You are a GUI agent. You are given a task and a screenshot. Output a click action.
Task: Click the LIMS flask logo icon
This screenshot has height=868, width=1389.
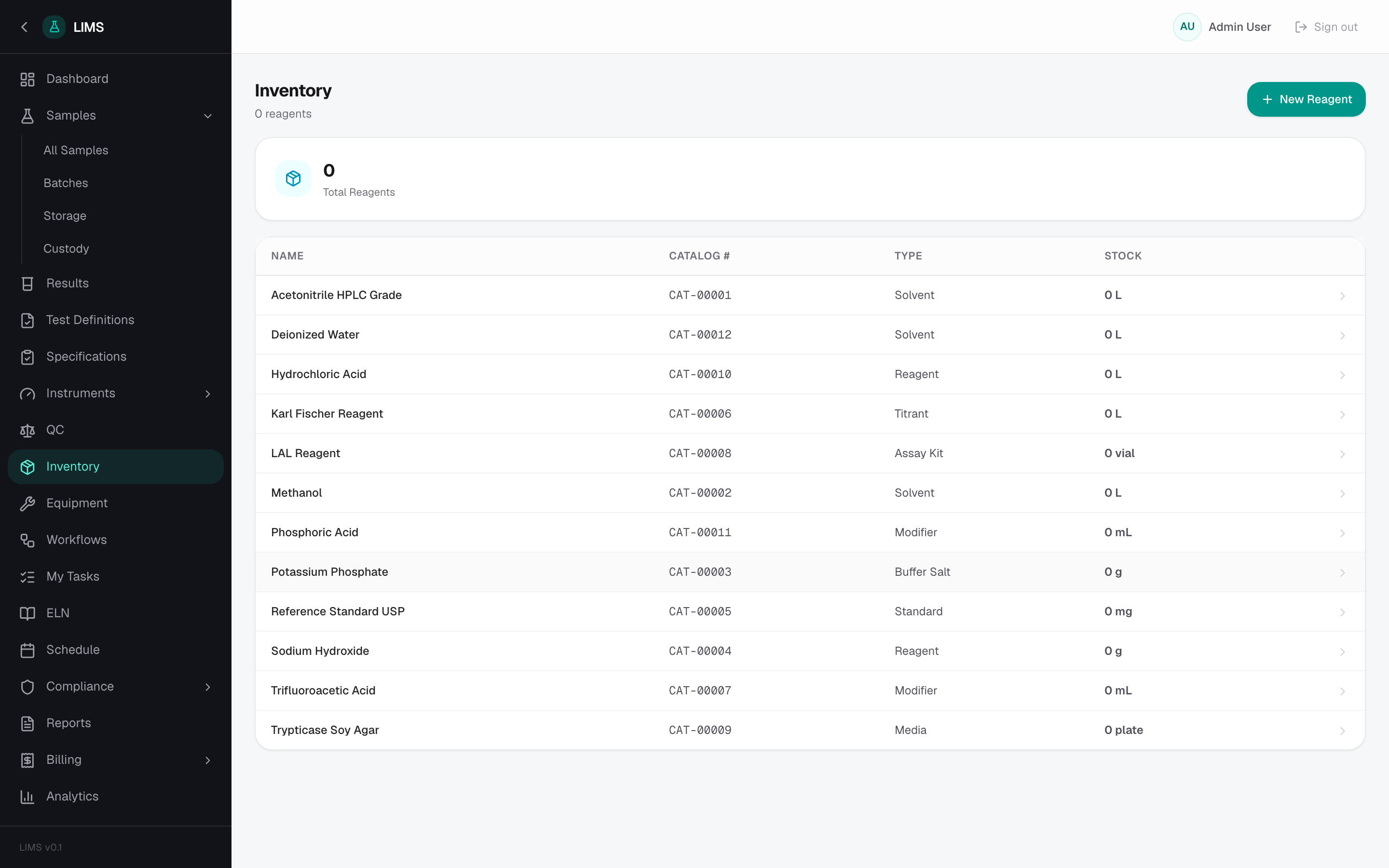54,27
